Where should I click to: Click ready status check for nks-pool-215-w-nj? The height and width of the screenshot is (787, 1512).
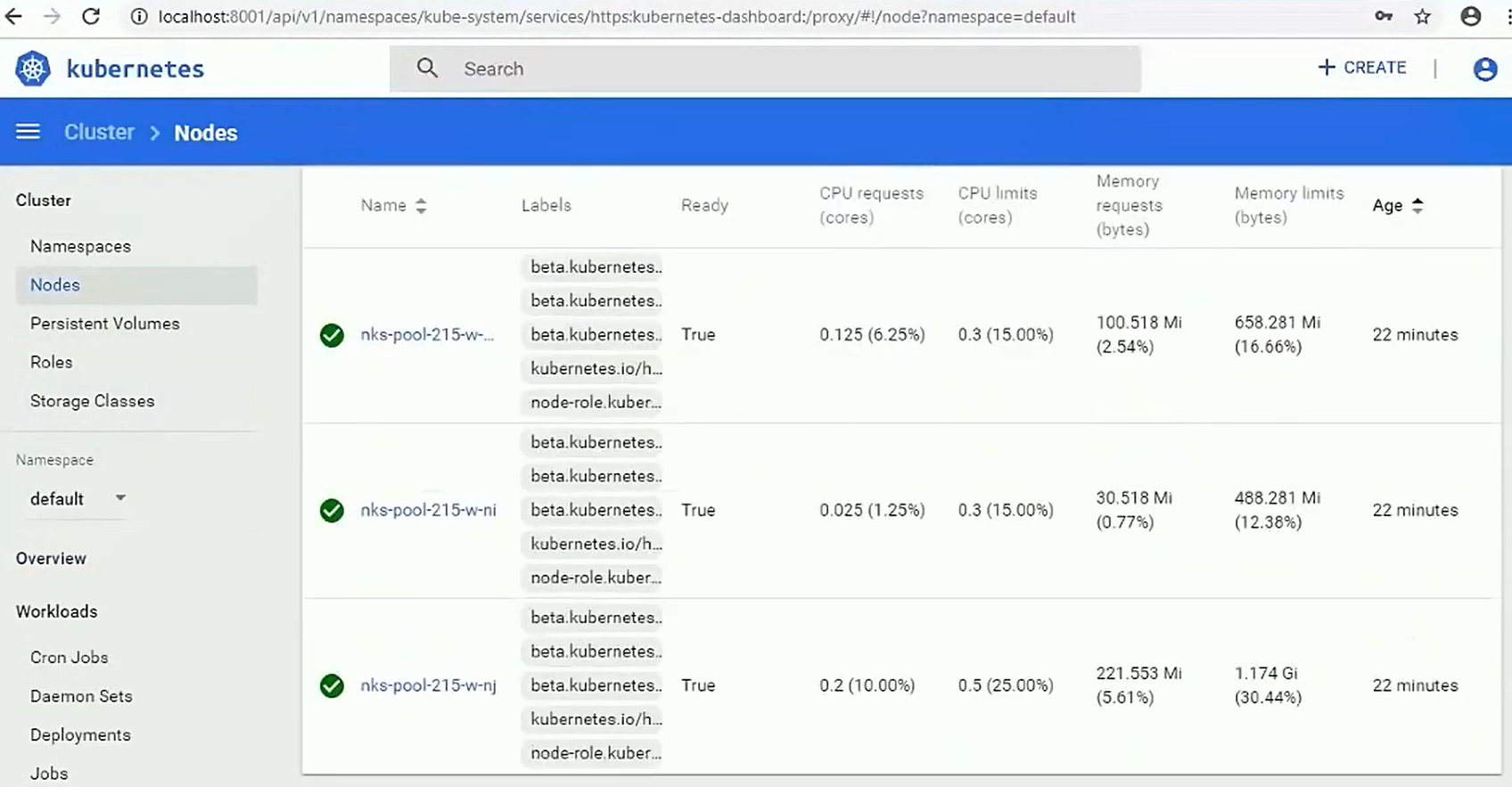point(332,685)
